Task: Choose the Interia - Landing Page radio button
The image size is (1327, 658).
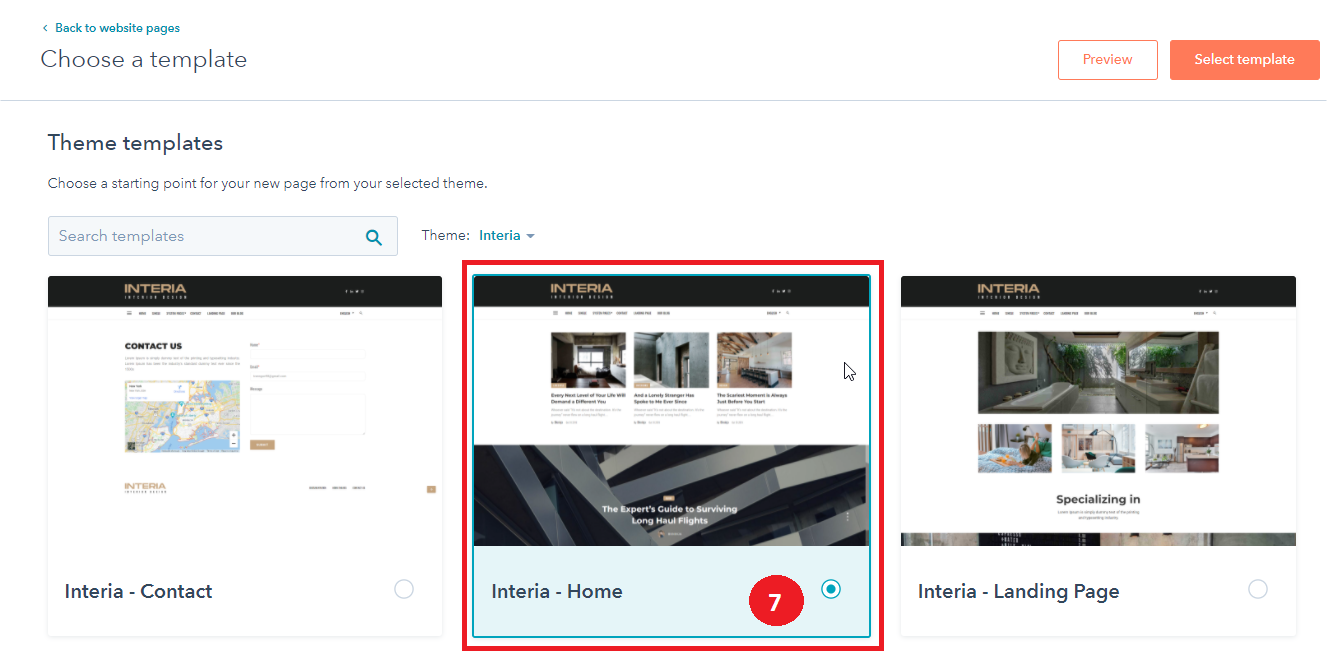Action: point(1258,589)
